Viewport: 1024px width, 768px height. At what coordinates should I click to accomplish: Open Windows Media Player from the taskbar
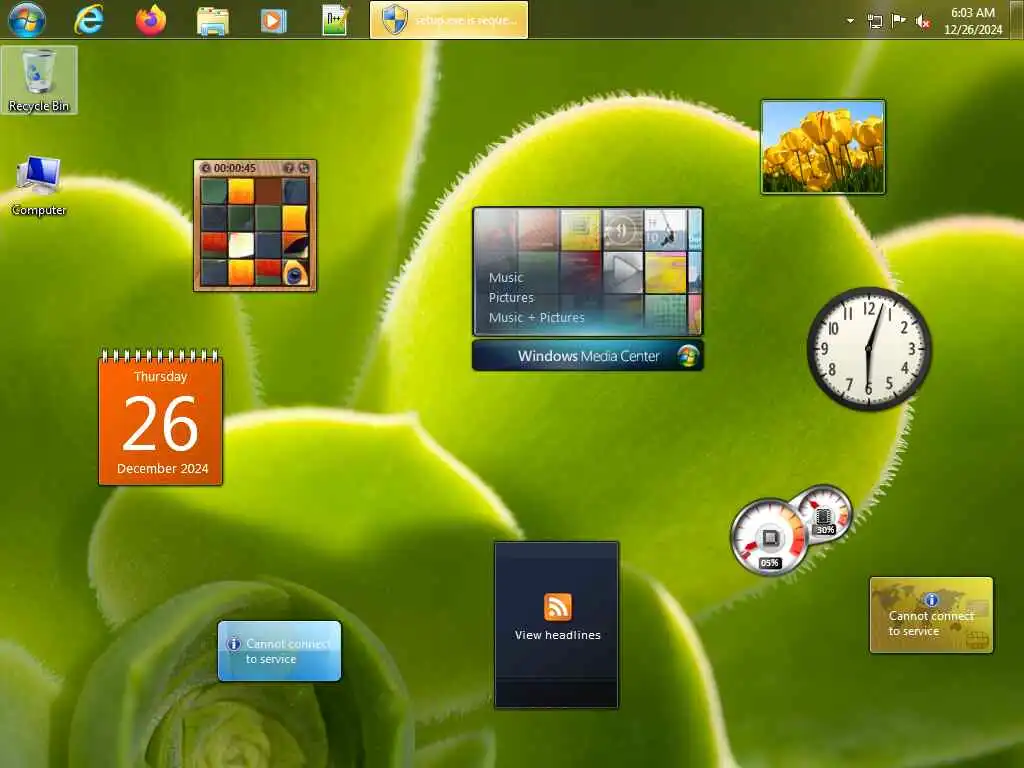(273, 21)
